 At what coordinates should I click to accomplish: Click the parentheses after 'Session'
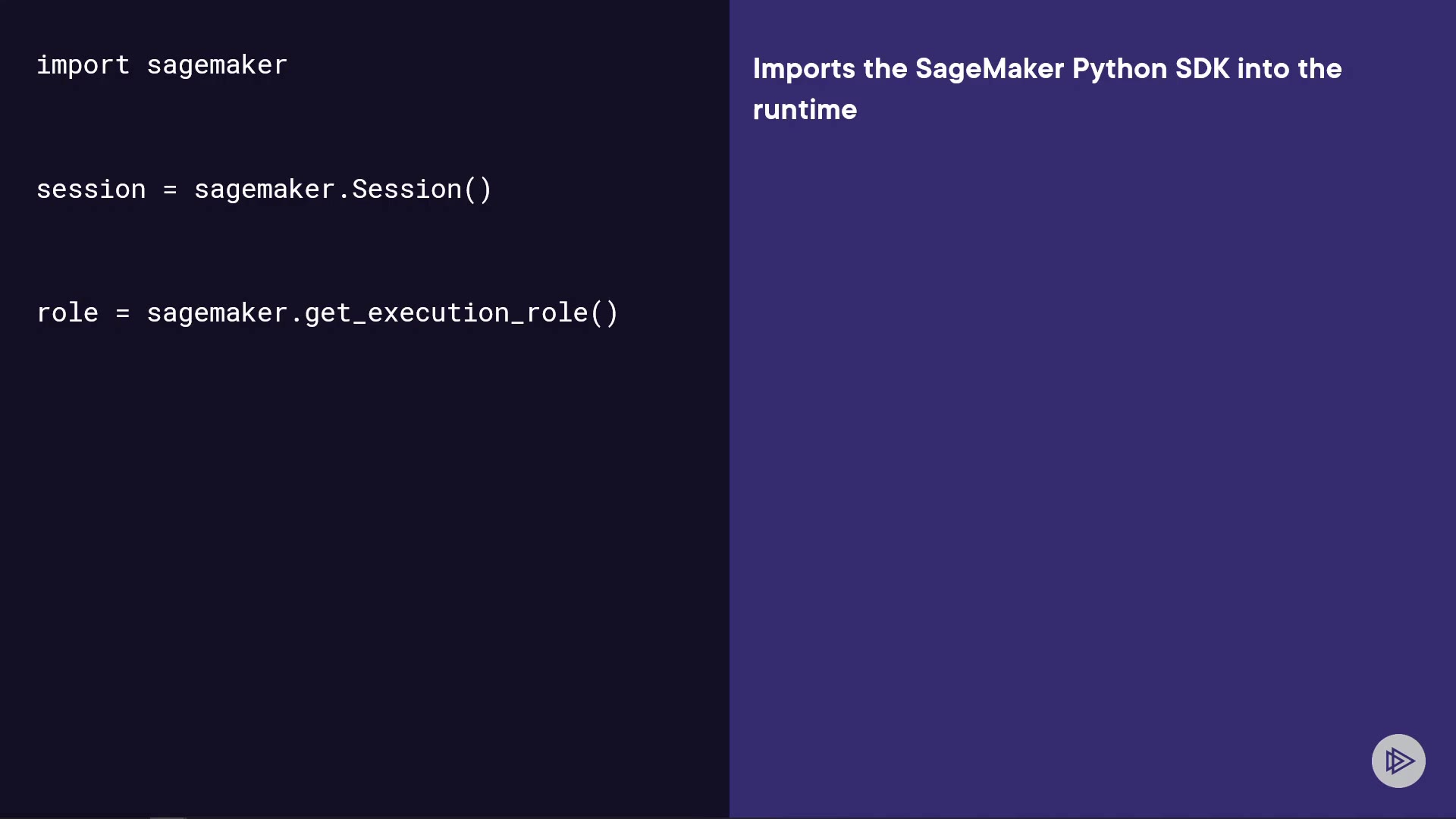(x=478, y=190)
